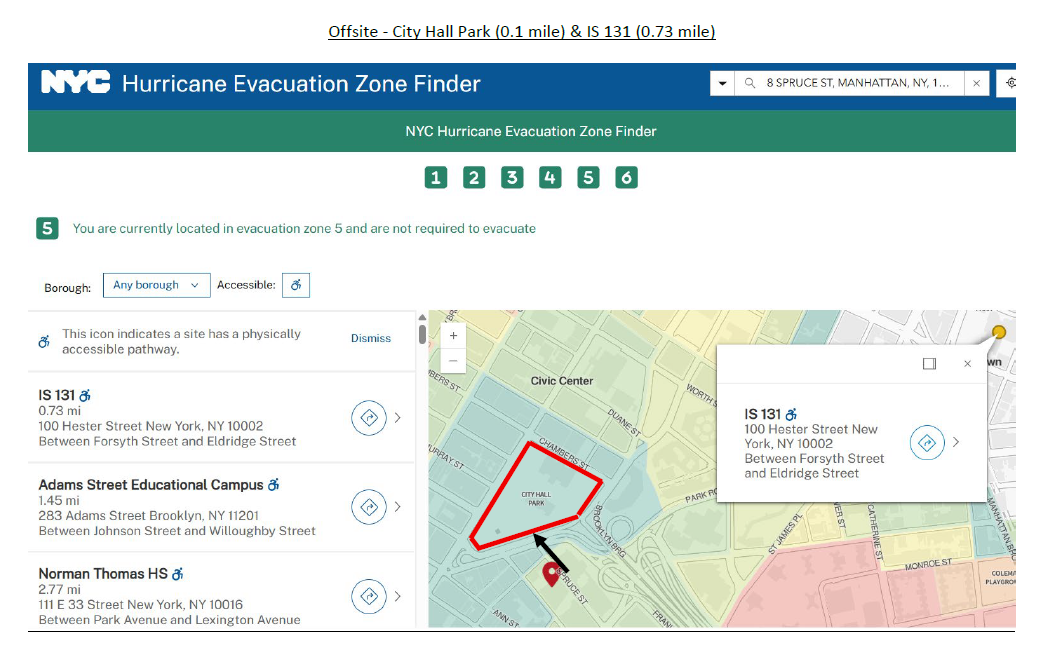Expand Adams Street Educational Campus chevron
The width and height of the screenshot is (1039, 659).
398,507
